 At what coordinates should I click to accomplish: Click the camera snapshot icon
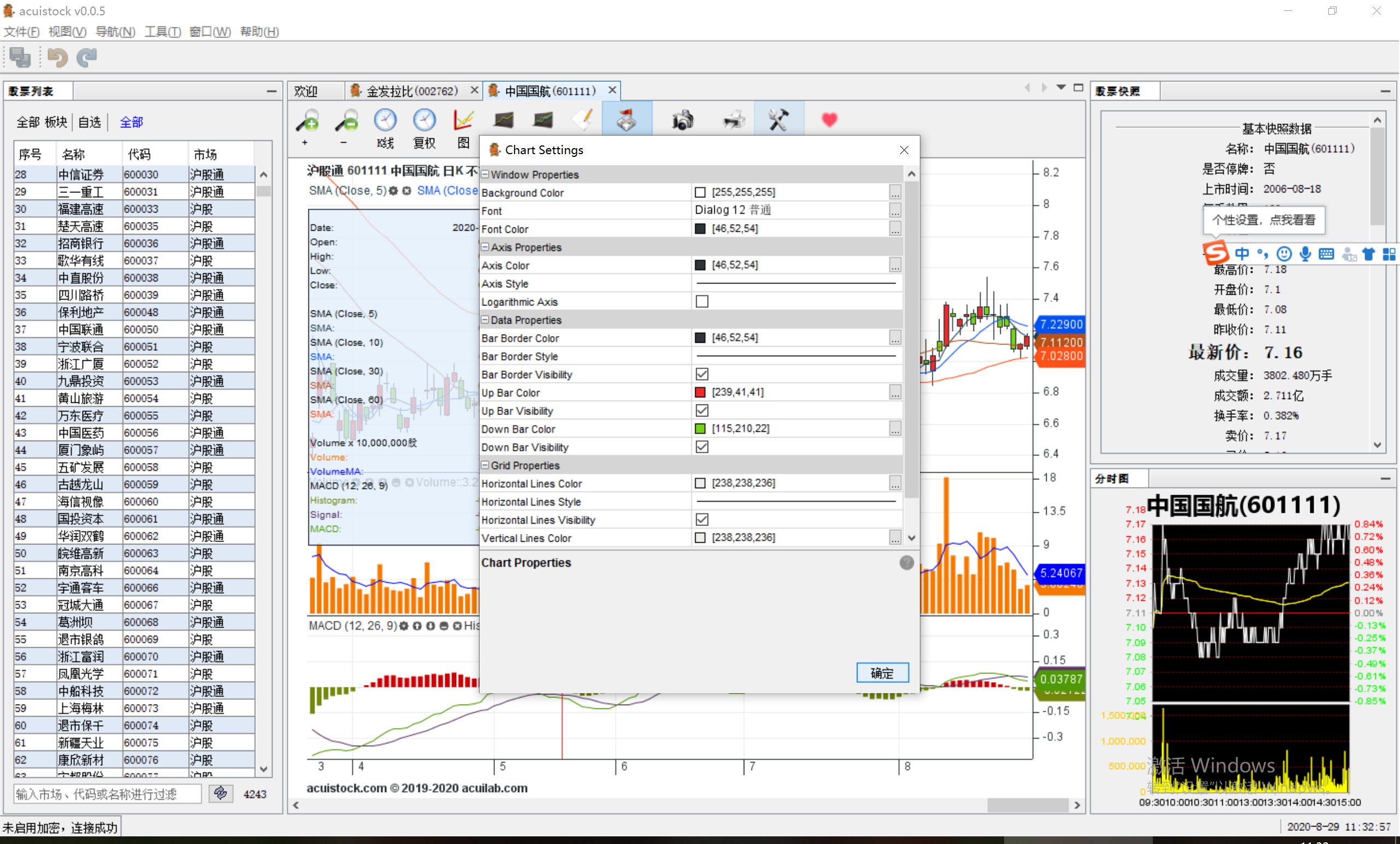(682, 120)
